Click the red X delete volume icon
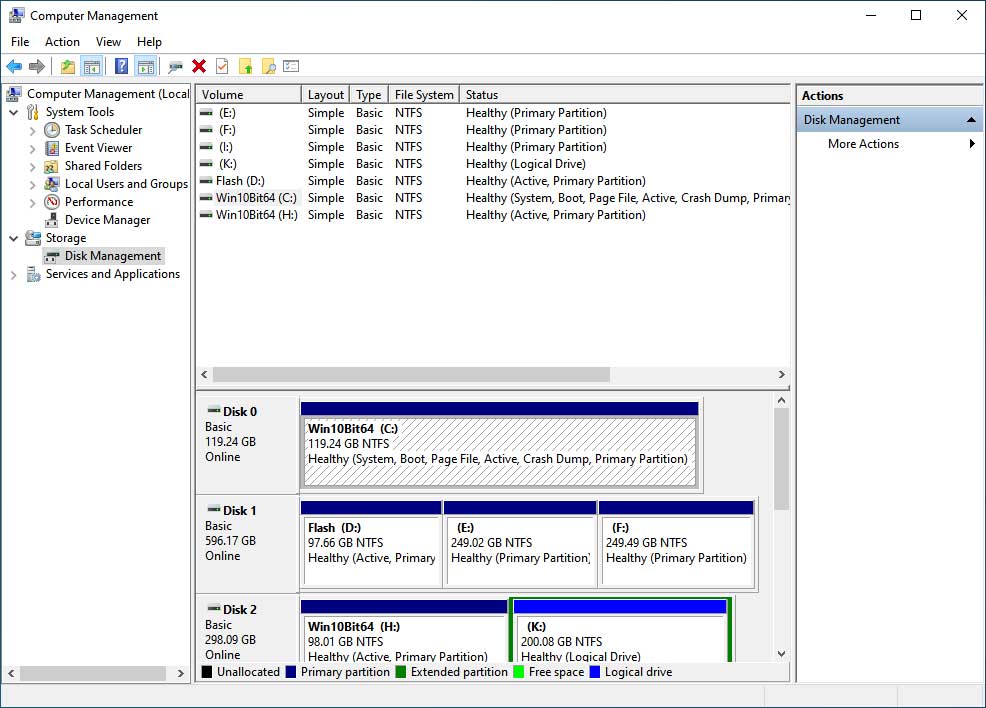Viewport: 986px width, 708px height. pos(198,66)
